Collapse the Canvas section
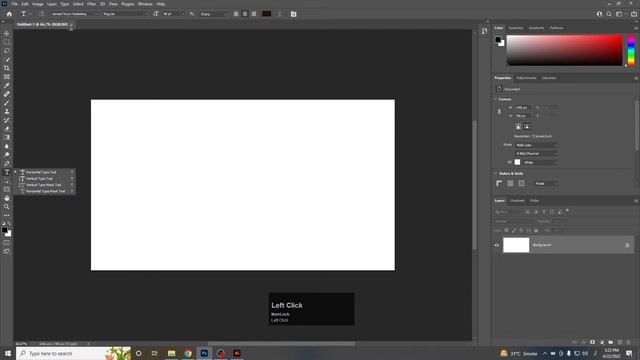The image size is (640, 360). (x=496, y=99)
